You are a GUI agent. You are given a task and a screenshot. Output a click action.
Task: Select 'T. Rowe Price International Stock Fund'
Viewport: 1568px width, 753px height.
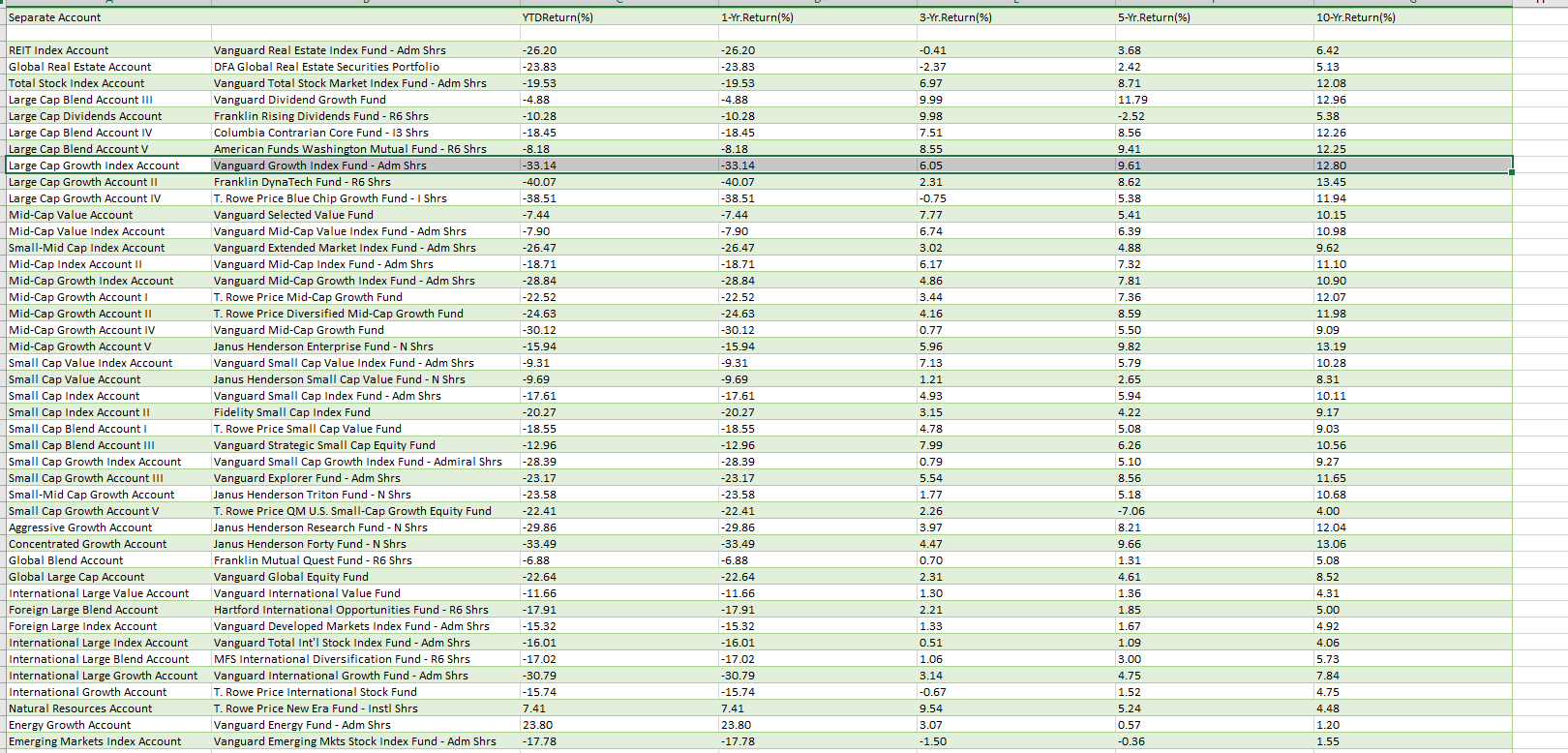click(x=366, y=692)
